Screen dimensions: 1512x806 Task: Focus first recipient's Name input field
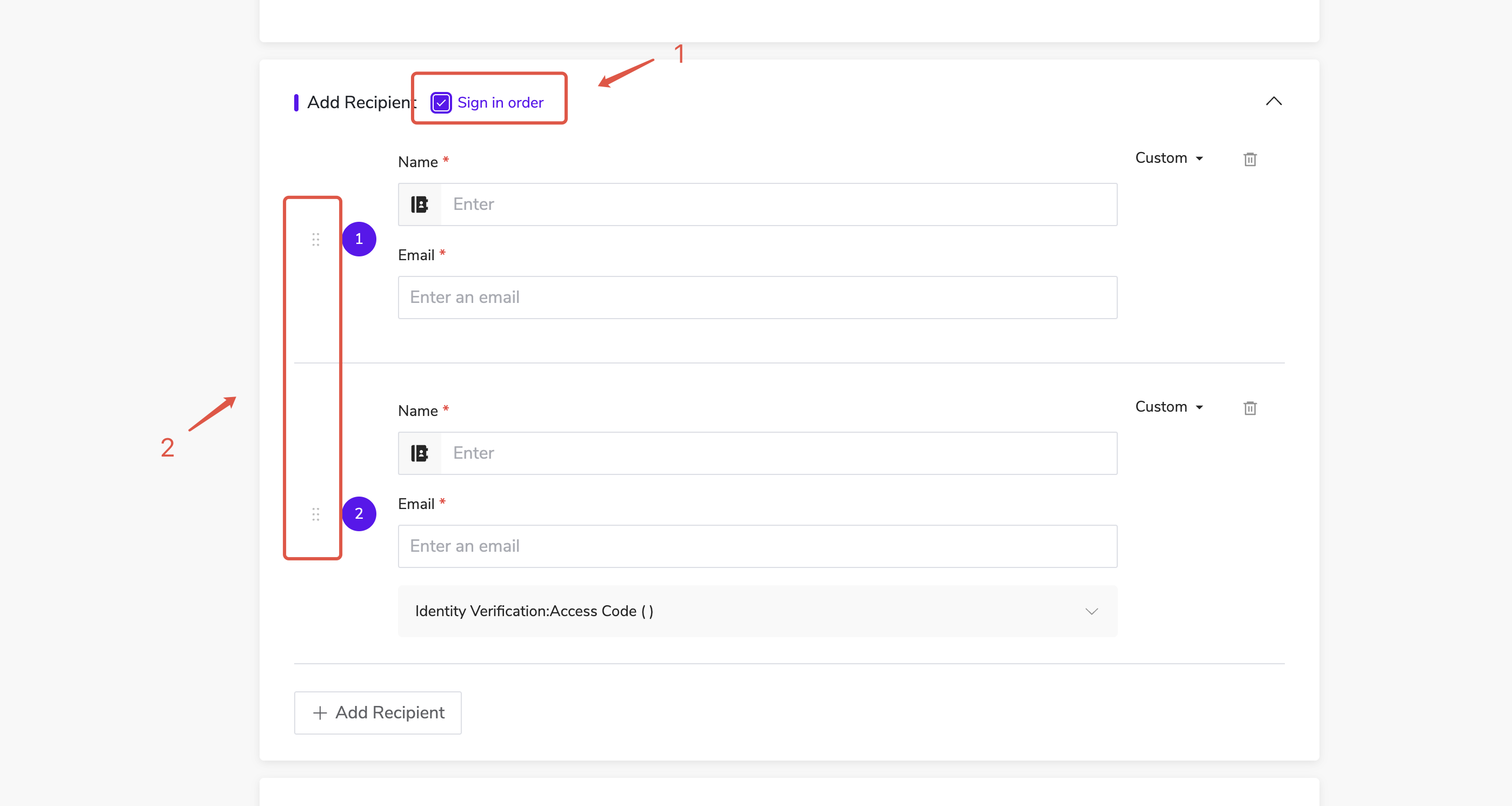(778, 204)
